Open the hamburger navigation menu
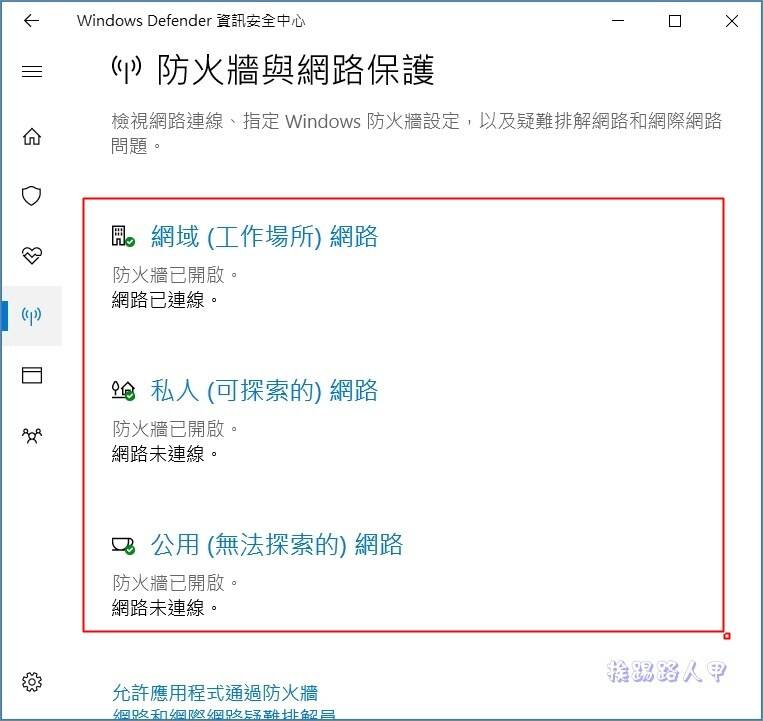Screen dimensions: 763x721 tap(32, 72)
